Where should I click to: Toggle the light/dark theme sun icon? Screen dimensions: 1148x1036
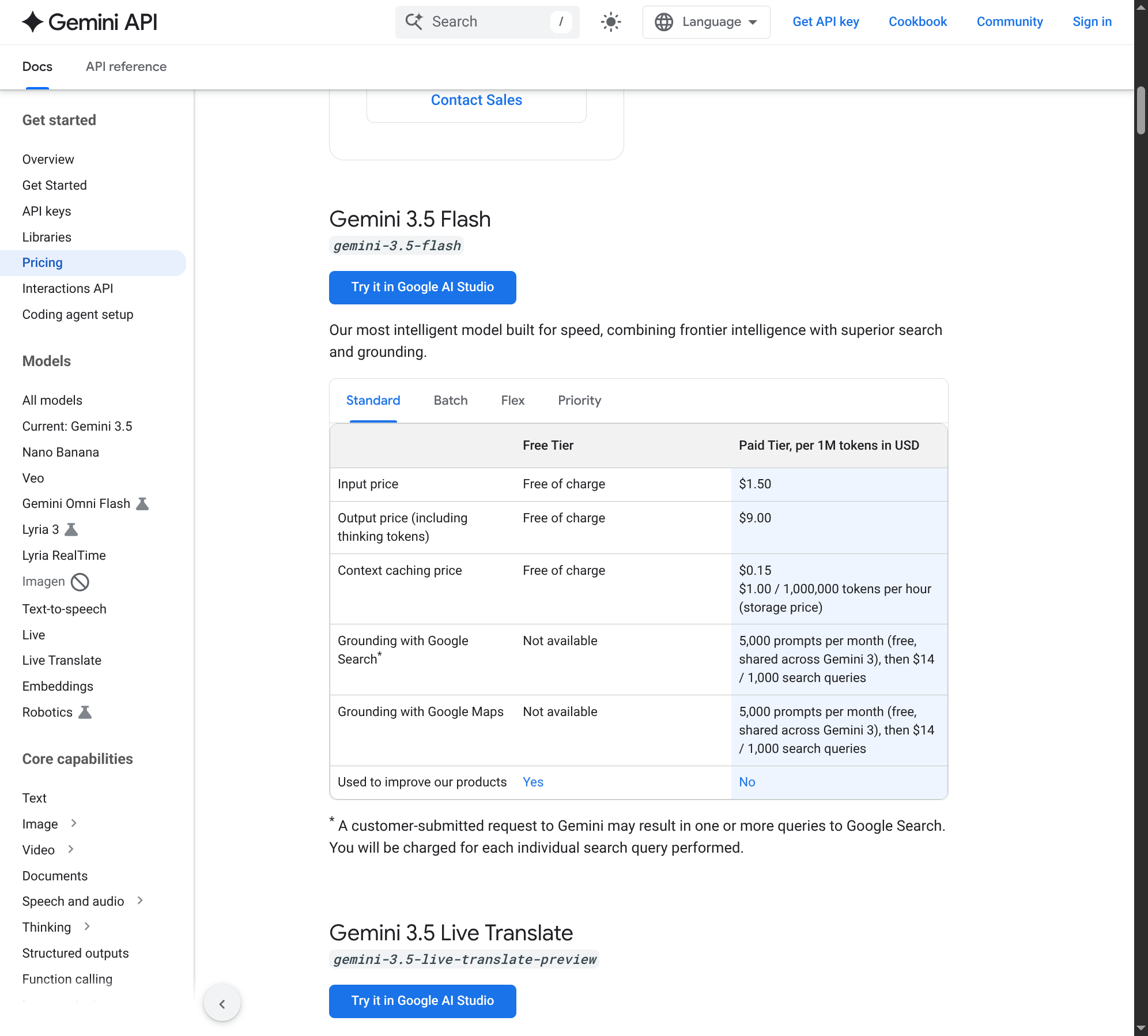tap(611, 22)
